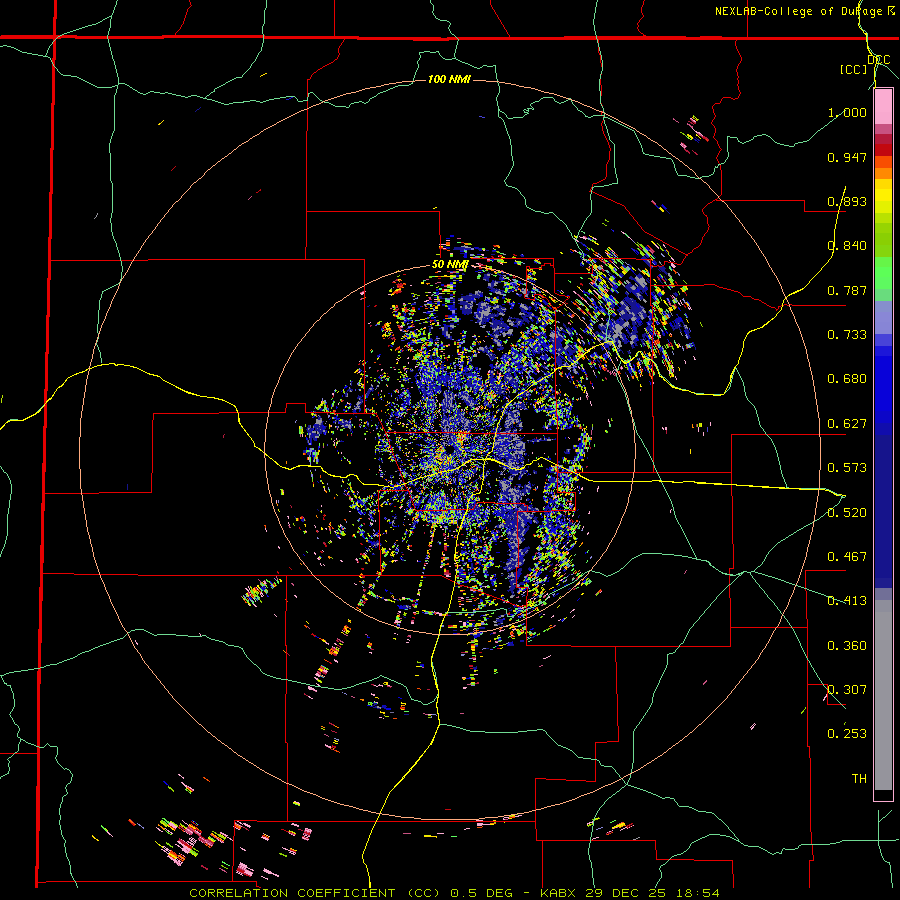Image resolution: width=900 pixels, height=900 pixels.
Task: Click the 0.733 legend value
Action: (x=847, y=335)
